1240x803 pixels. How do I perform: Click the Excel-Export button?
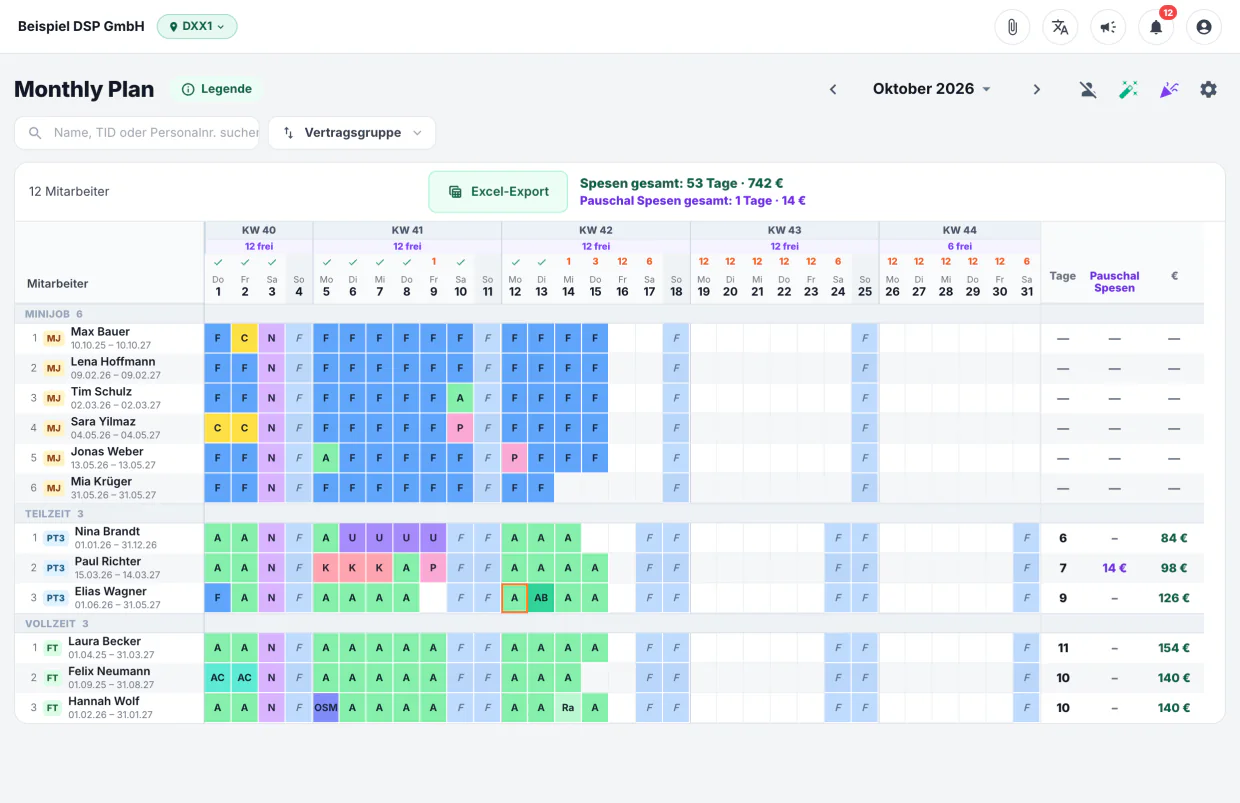[499, 191]
